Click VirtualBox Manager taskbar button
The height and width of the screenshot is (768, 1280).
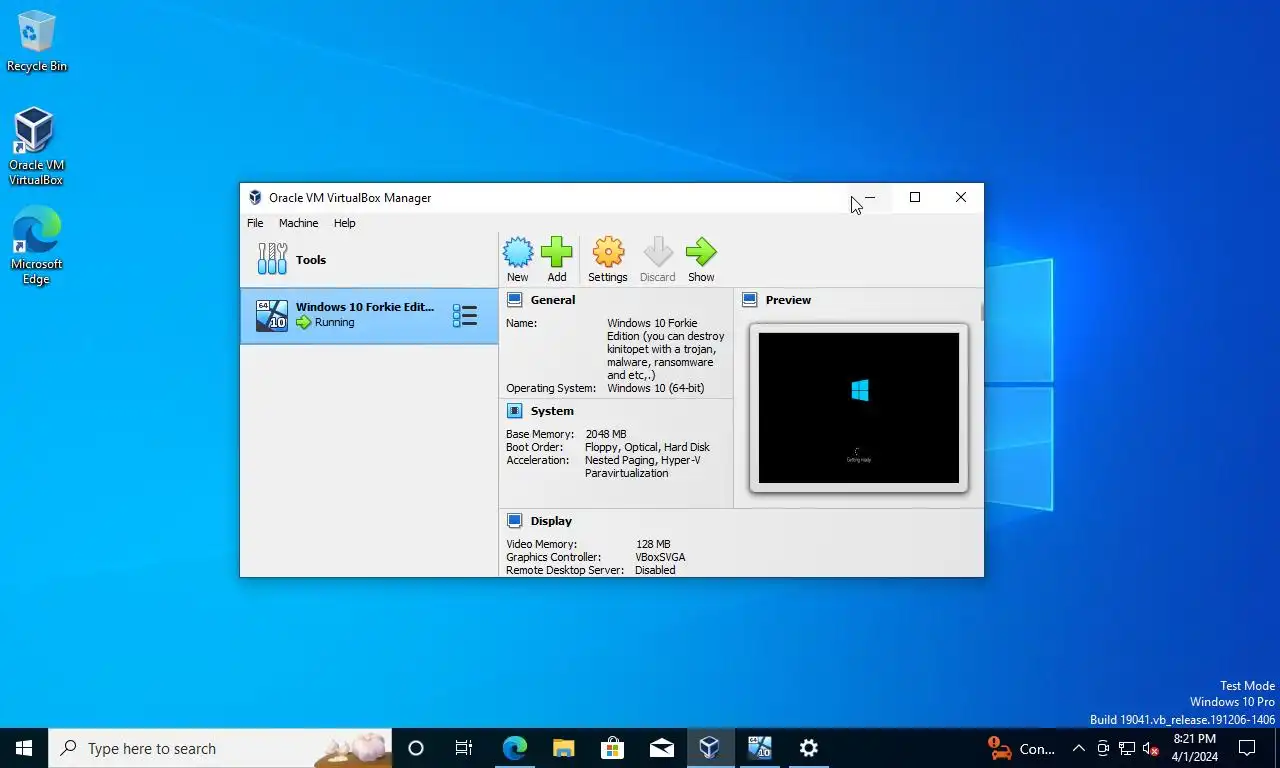coord(710,748)
